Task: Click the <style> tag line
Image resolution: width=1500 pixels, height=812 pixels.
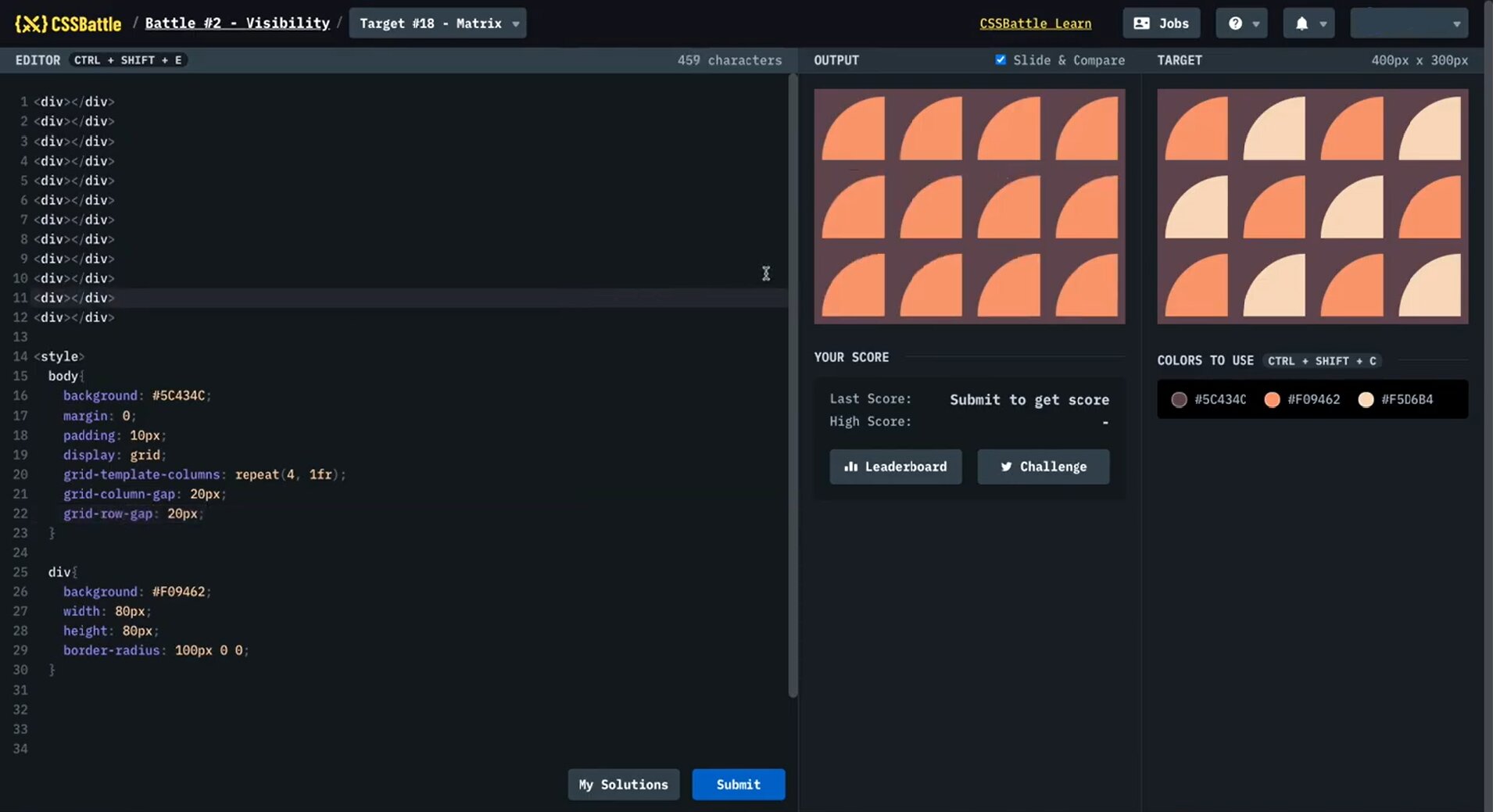Action: tap(59, 356)
